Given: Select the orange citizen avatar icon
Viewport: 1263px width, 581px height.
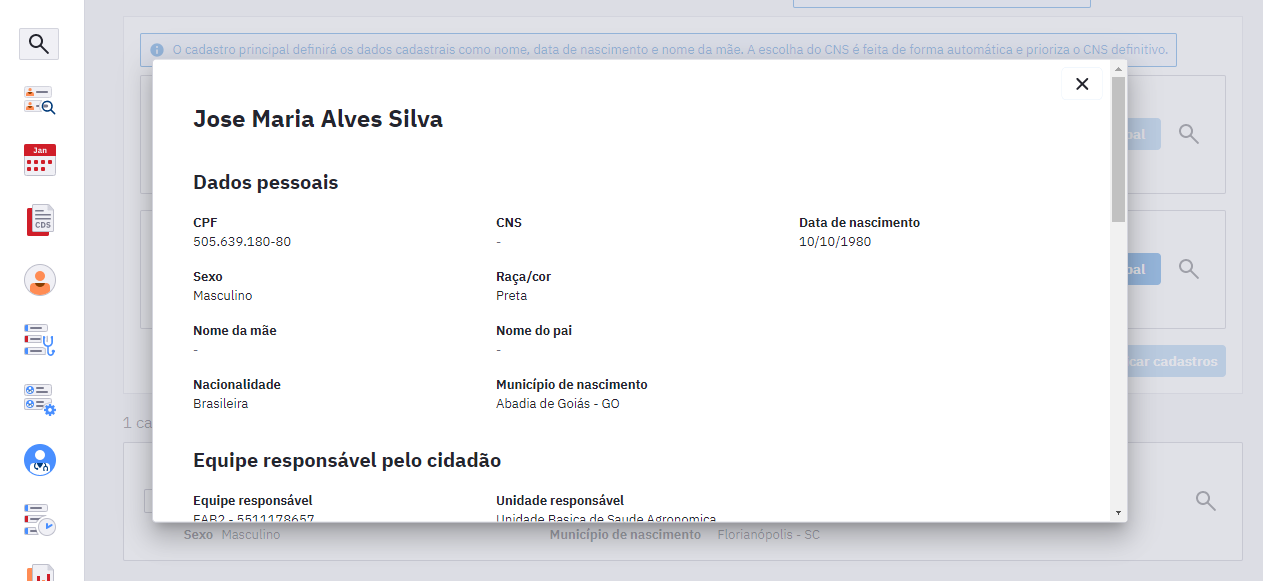Looking at the screenshot, I should pyautogui.click(x=39, y=280).
